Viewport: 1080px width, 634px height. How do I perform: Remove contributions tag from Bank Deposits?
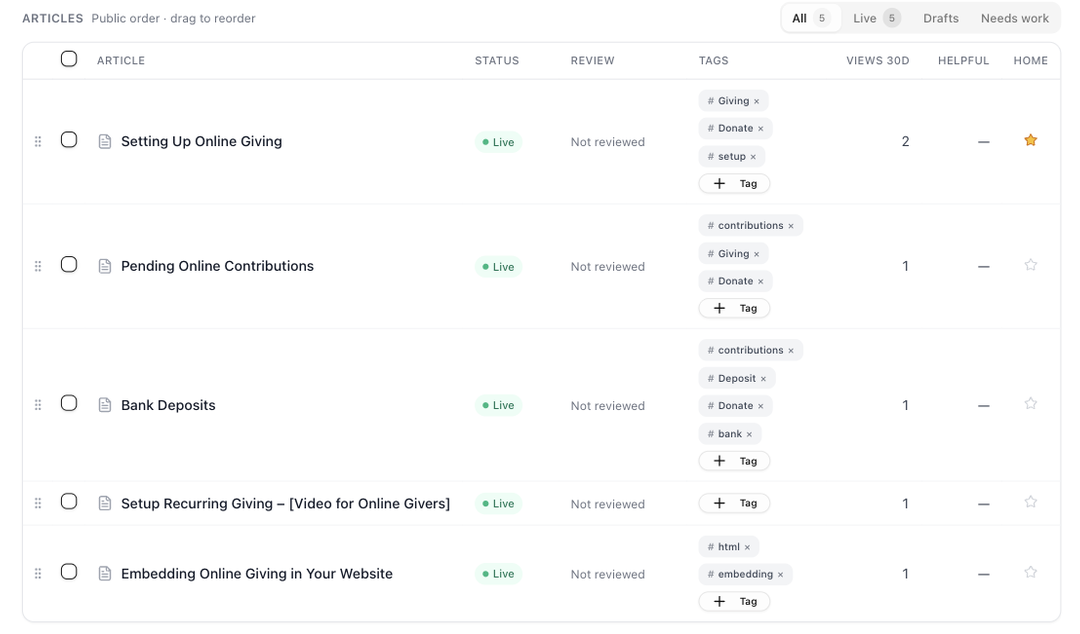(791, 351)
